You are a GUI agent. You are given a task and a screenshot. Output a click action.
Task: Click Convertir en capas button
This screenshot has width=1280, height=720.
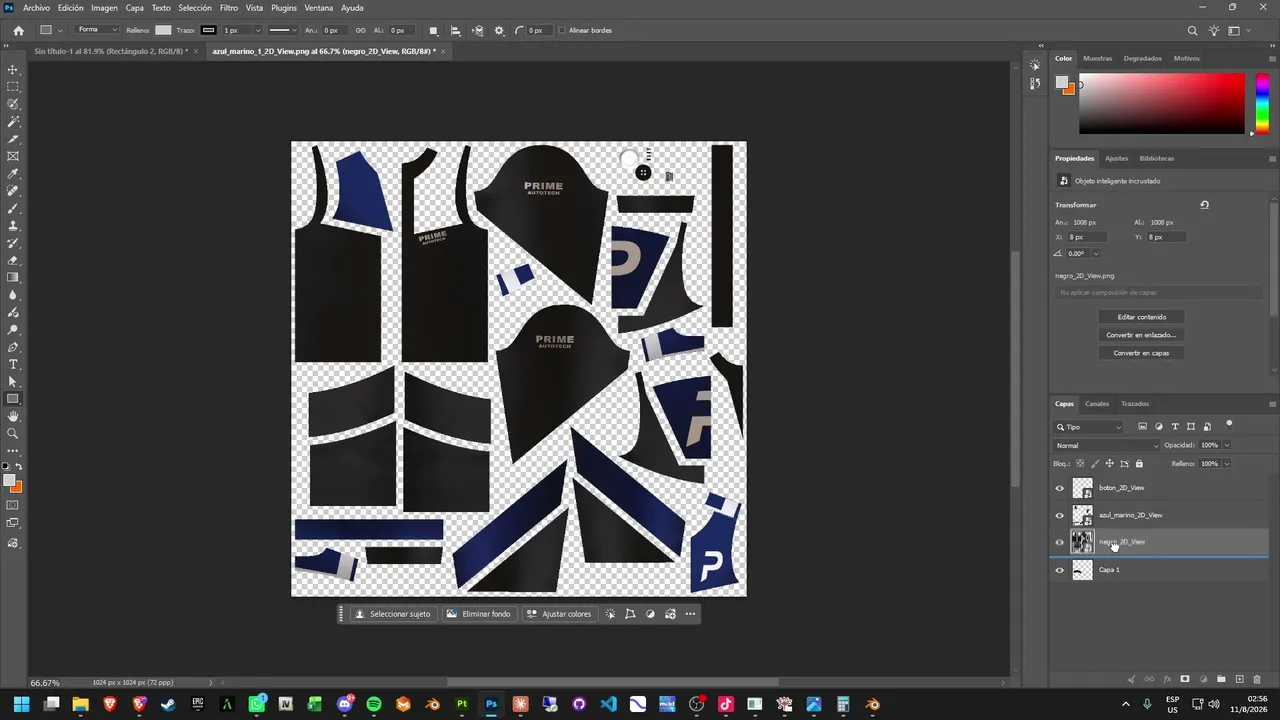(x=1141, y=353)
